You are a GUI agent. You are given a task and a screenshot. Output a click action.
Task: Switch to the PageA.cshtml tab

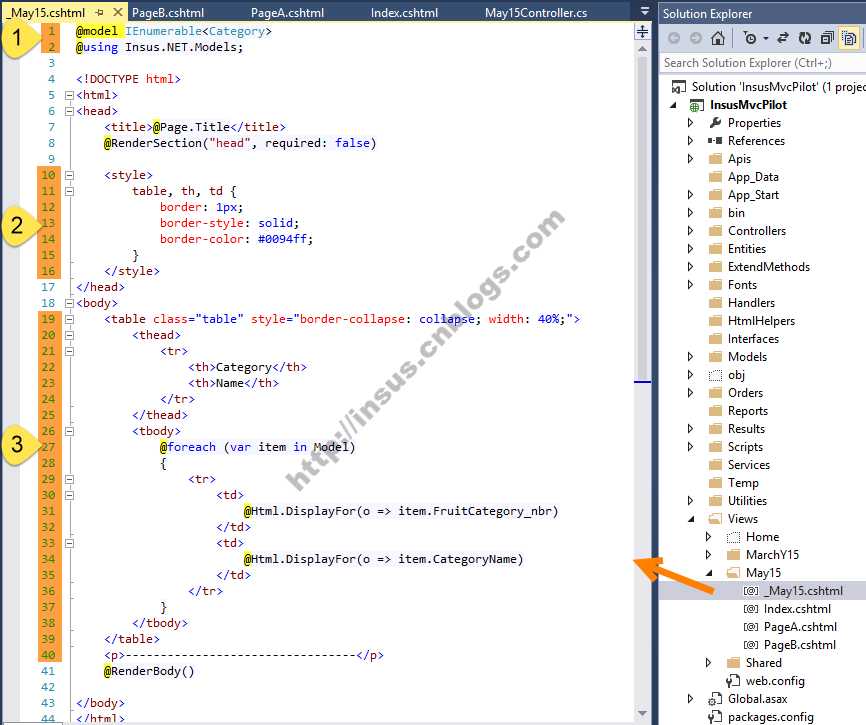pyautogui.click(x=287, y=13)
